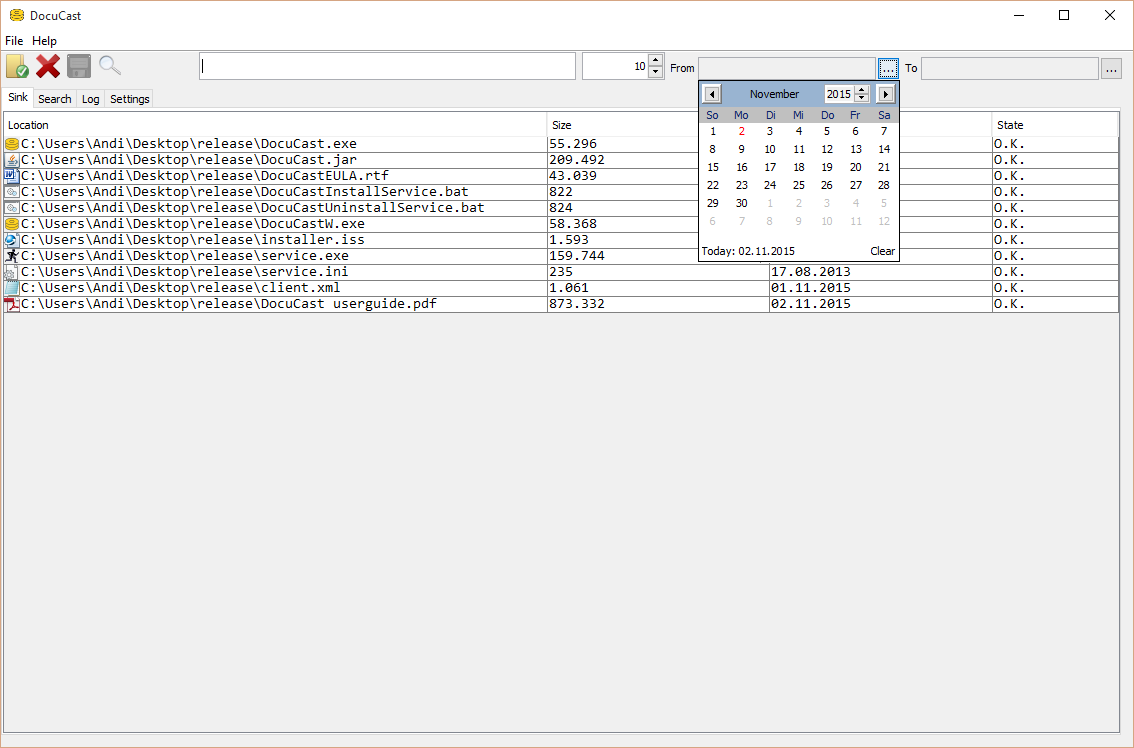Open the From date picker with the ... button
Screen dimensions: 1134x748
(888, 69)
